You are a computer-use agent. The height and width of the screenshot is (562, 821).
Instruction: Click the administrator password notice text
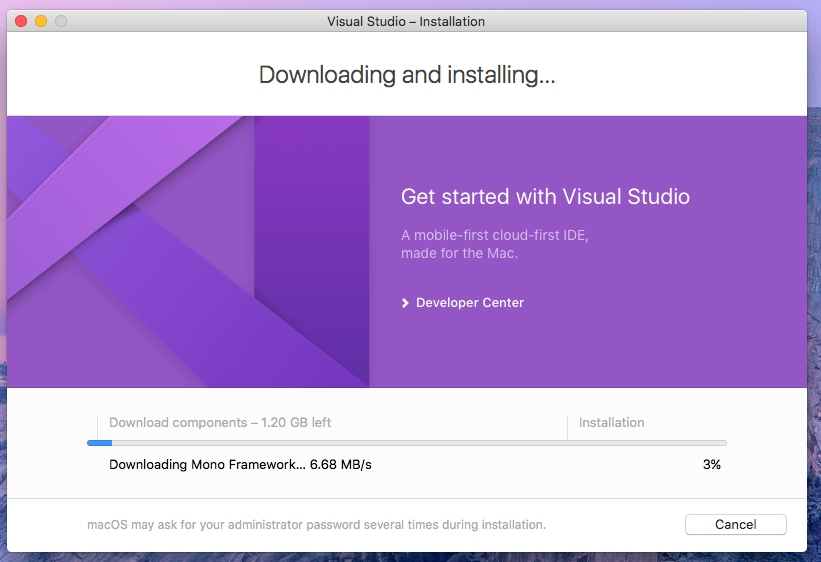[316, 525]
